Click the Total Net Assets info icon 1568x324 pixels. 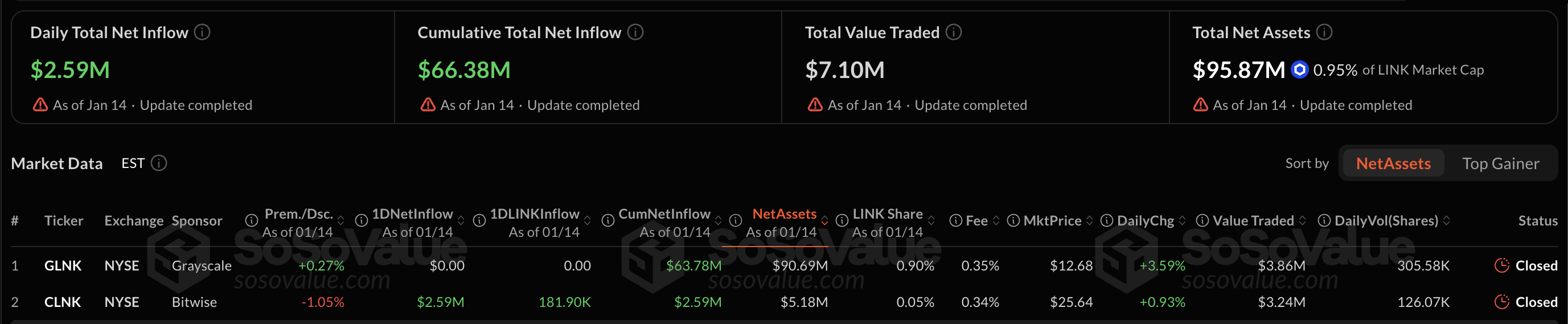pos(1324,32)
